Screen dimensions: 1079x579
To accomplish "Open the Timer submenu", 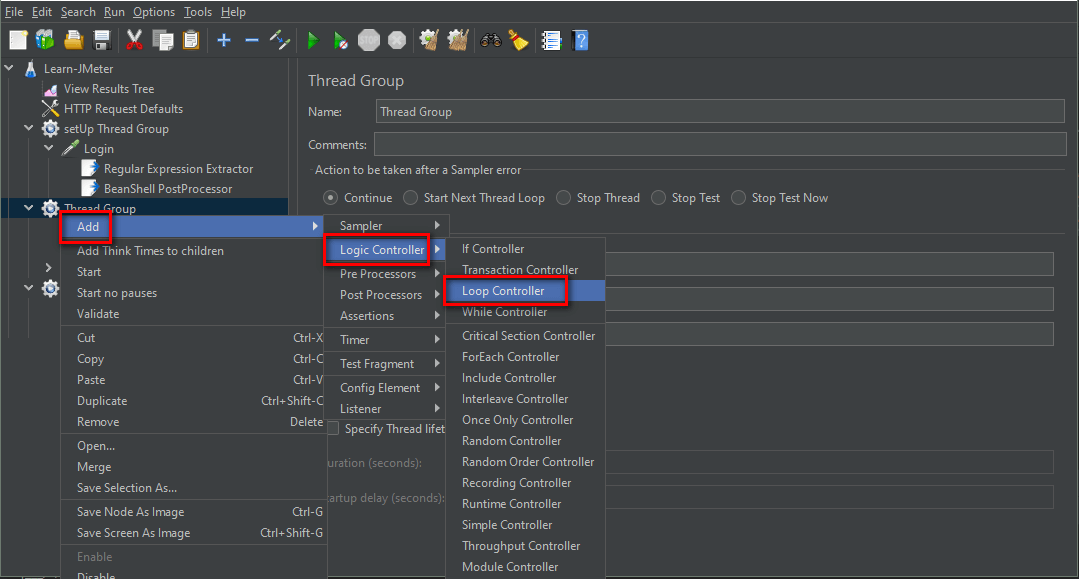I will pos(386,340).
